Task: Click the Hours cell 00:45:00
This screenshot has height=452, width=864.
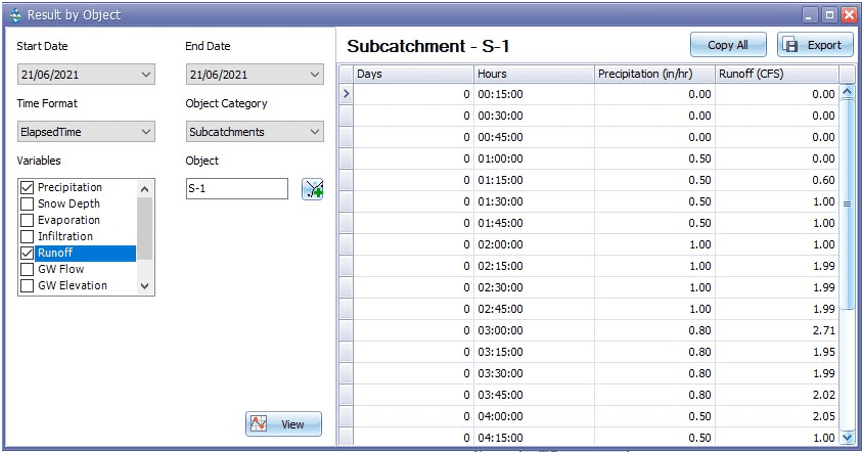Action: coord(534,137)
